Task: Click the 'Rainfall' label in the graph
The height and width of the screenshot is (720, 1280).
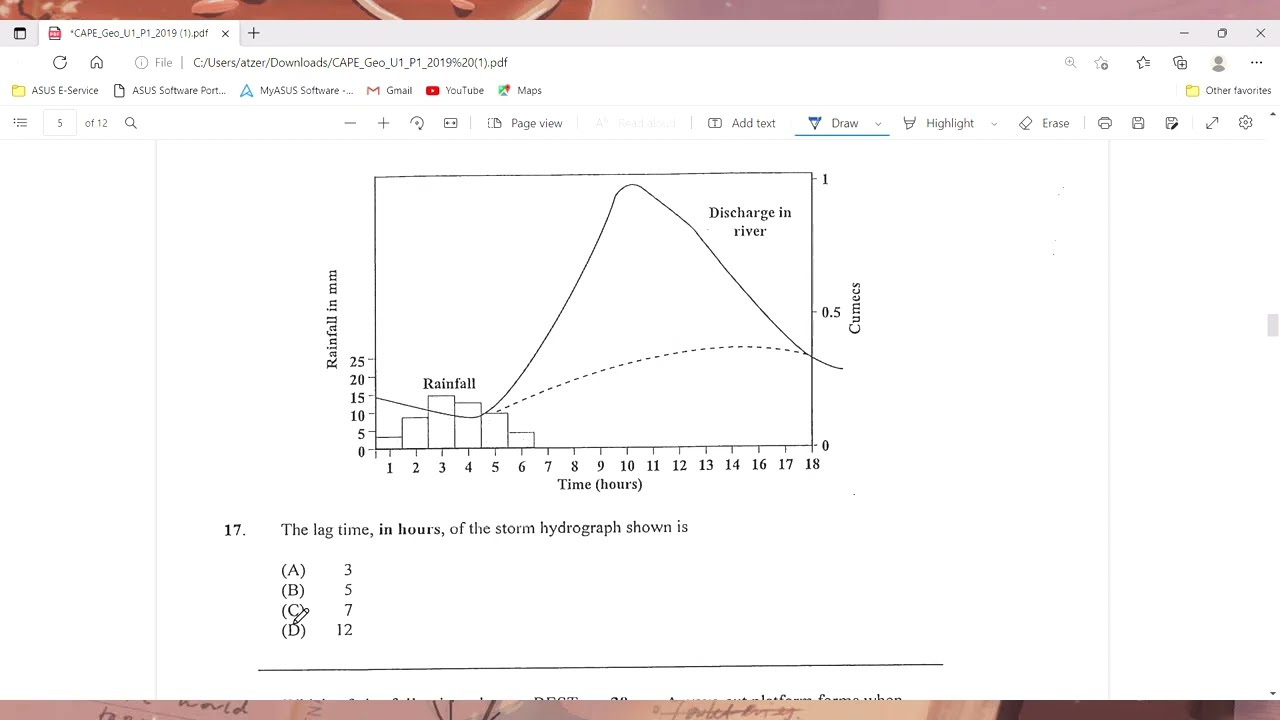Action: pos(449,383)
